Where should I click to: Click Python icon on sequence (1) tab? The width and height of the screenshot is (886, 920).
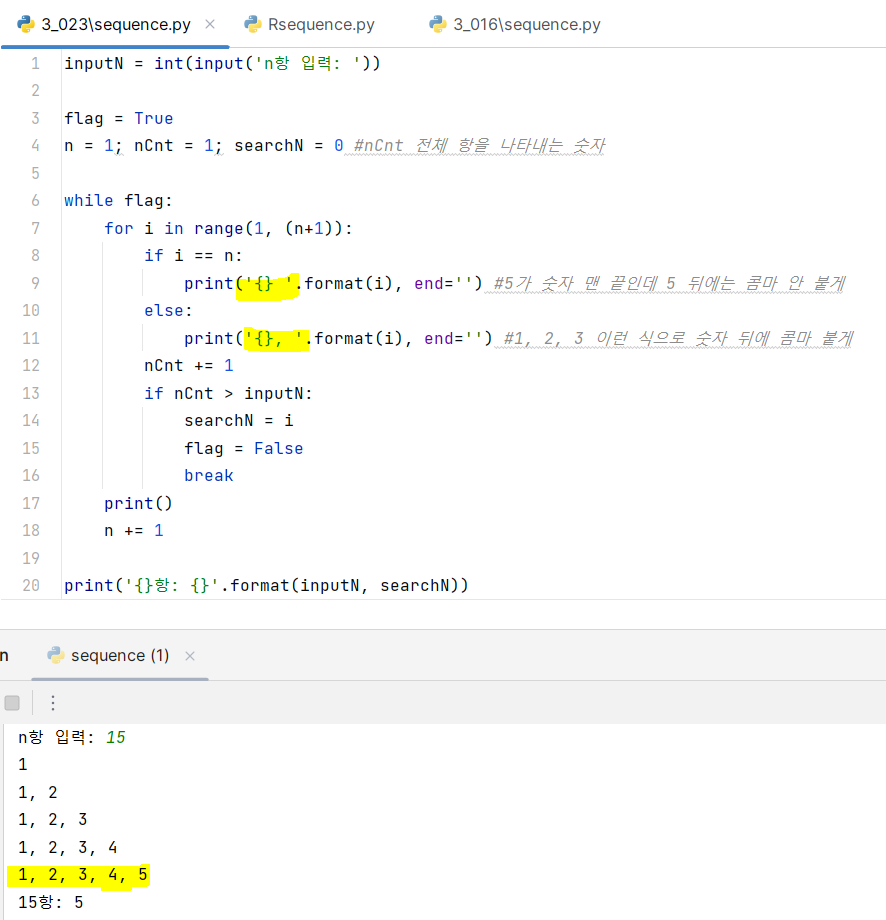click(56, 655)
